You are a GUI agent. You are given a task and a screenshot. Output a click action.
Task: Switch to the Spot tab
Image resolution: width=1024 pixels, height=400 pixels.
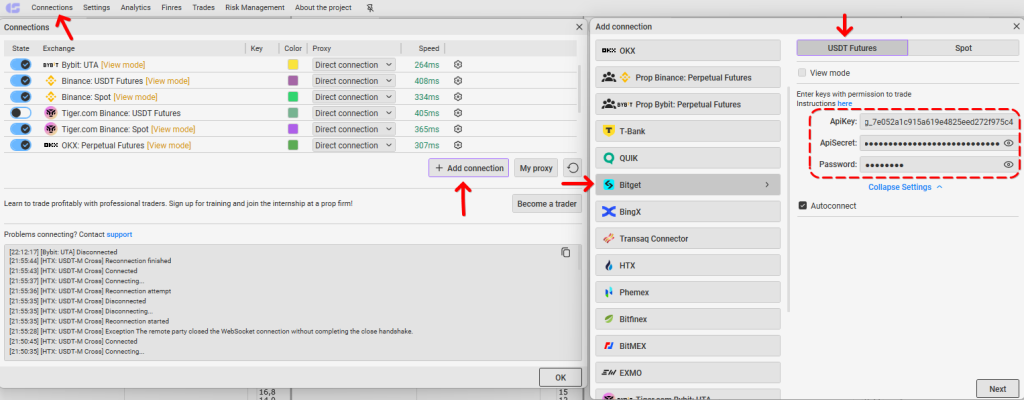point(963,47)
